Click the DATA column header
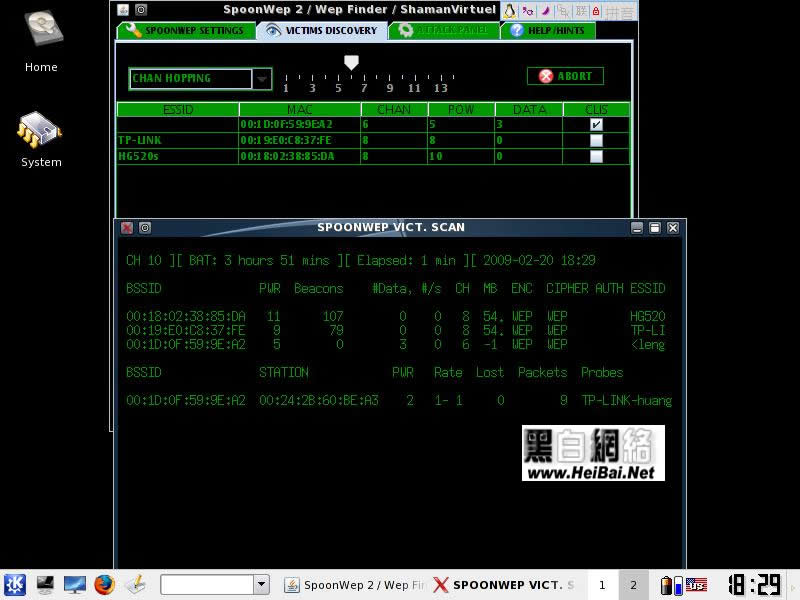The width and height of the screenshot is (800, 600). click(529, 110)
